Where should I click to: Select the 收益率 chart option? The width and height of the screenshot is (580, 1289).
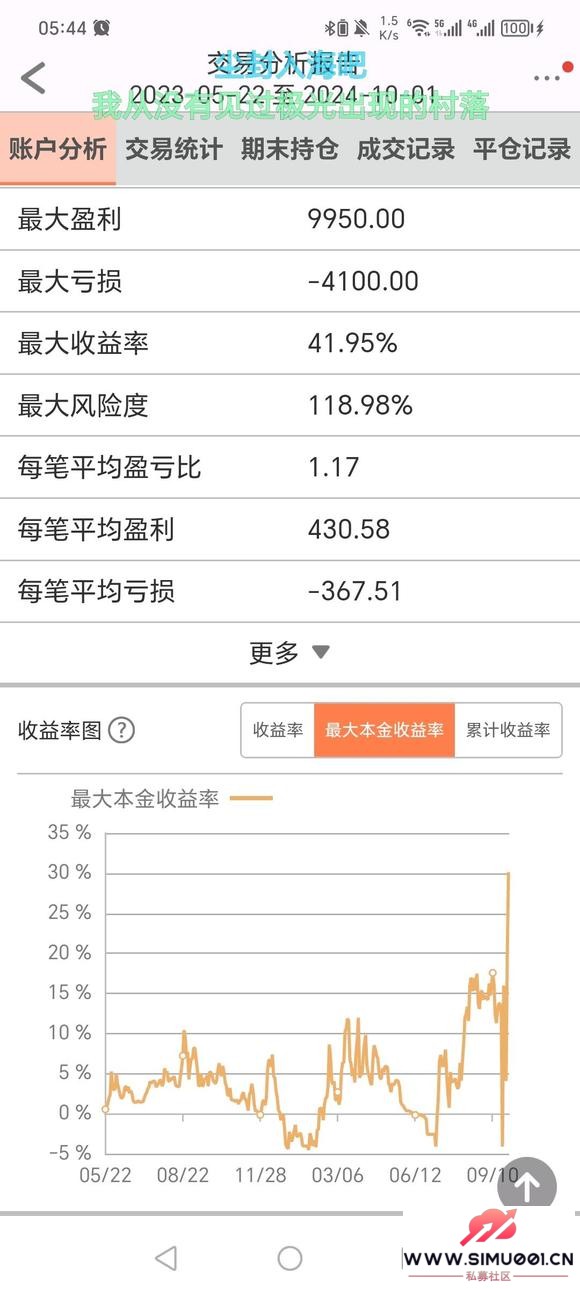click(278, 730)
